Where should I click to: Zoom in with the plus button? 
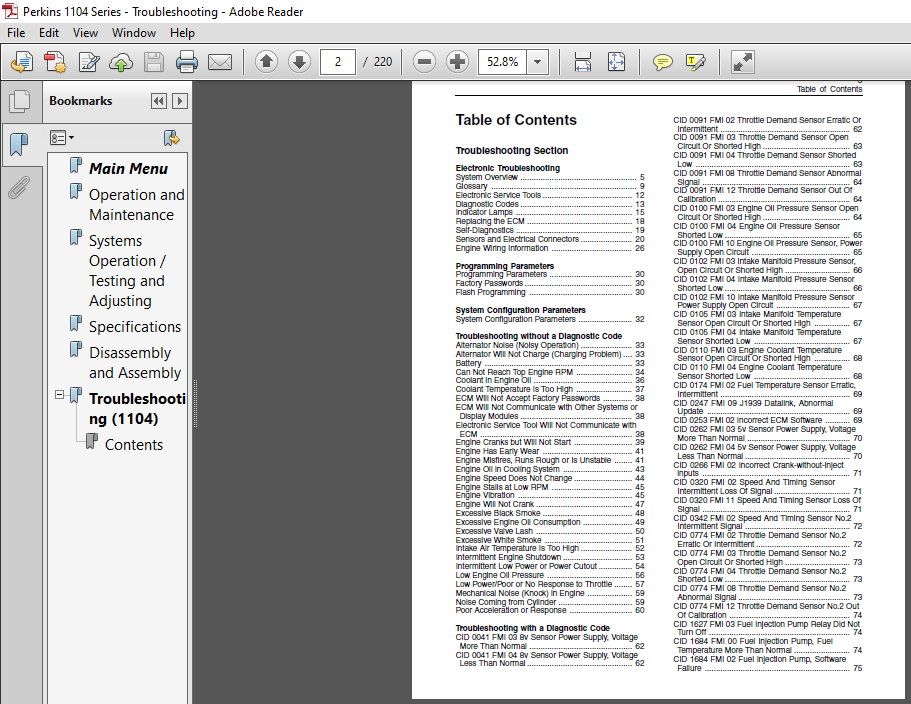point(458,62)
